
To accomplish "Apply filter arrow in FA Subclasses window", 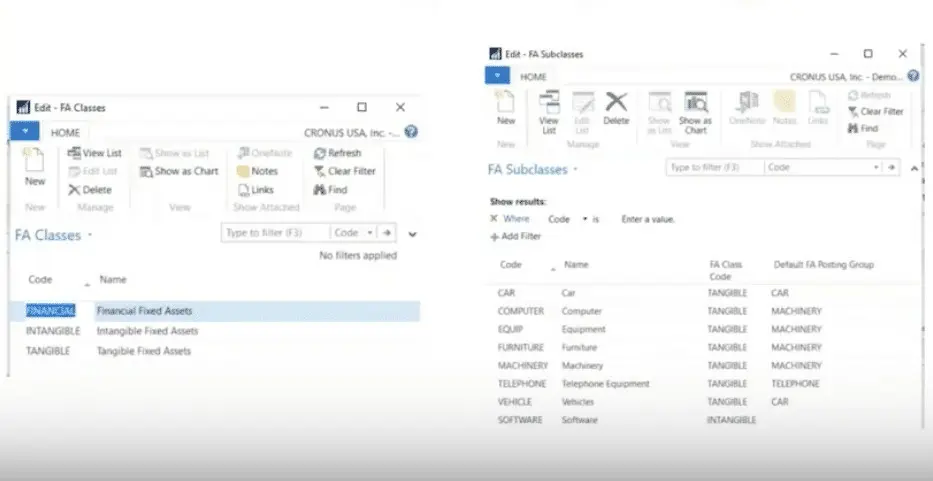I will (891, 167).
